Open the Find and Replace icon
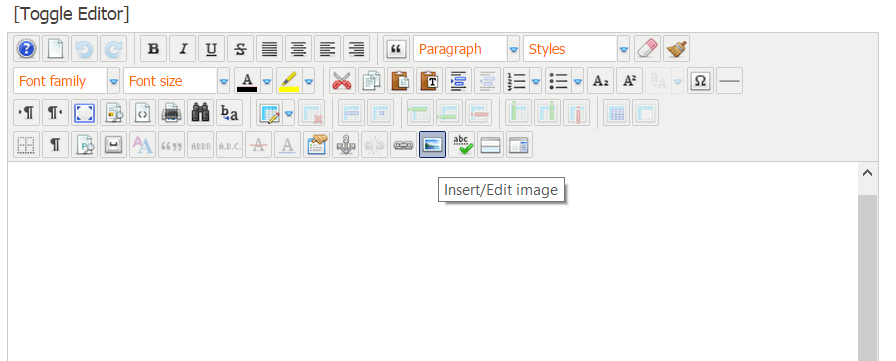Image resolution: width=896 pixels, height=361 pixels. [230, 113]
